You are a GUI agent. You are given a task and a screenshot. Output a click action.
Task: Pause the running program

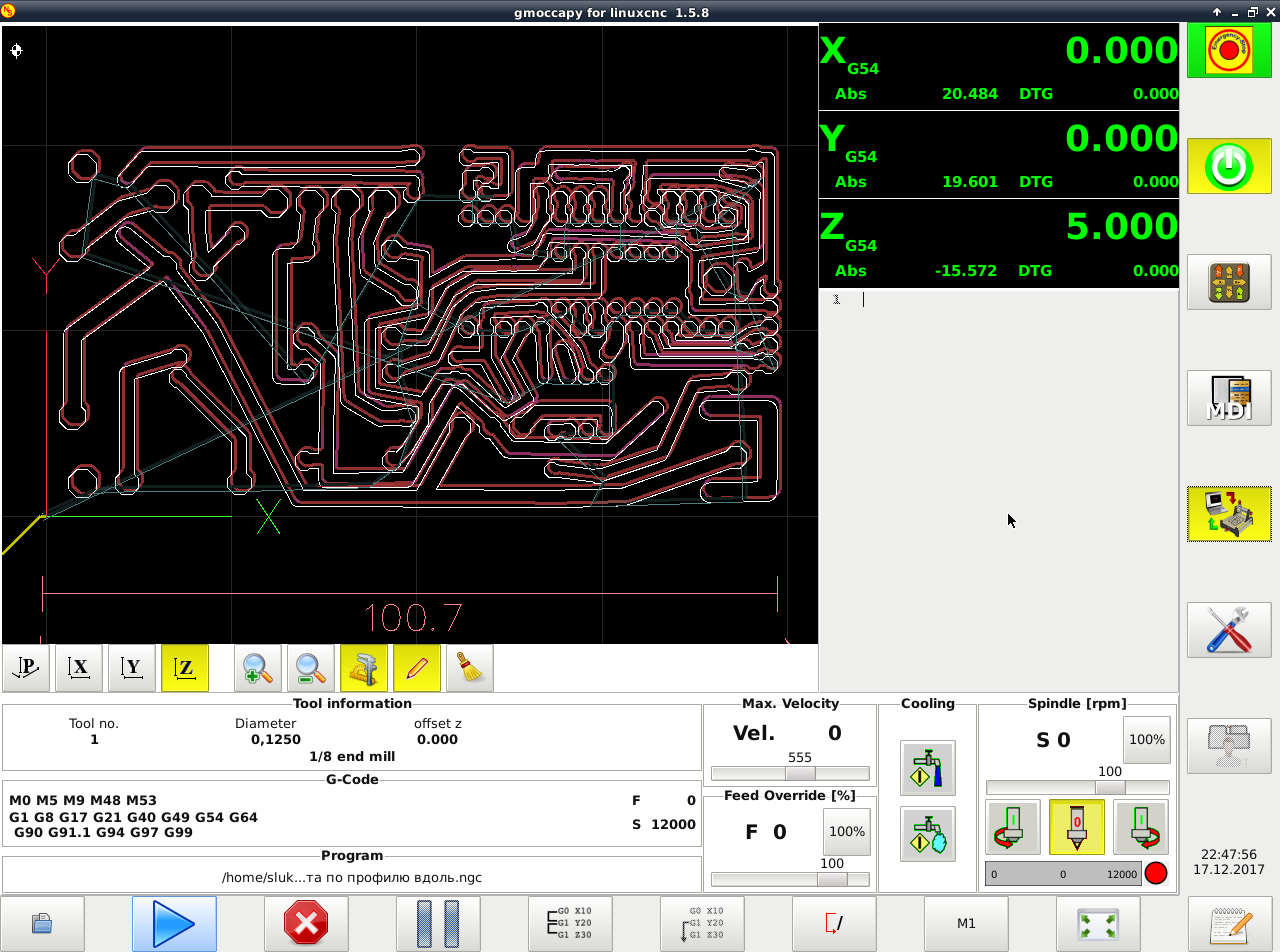pyautogui.click(x=438, y=923)
